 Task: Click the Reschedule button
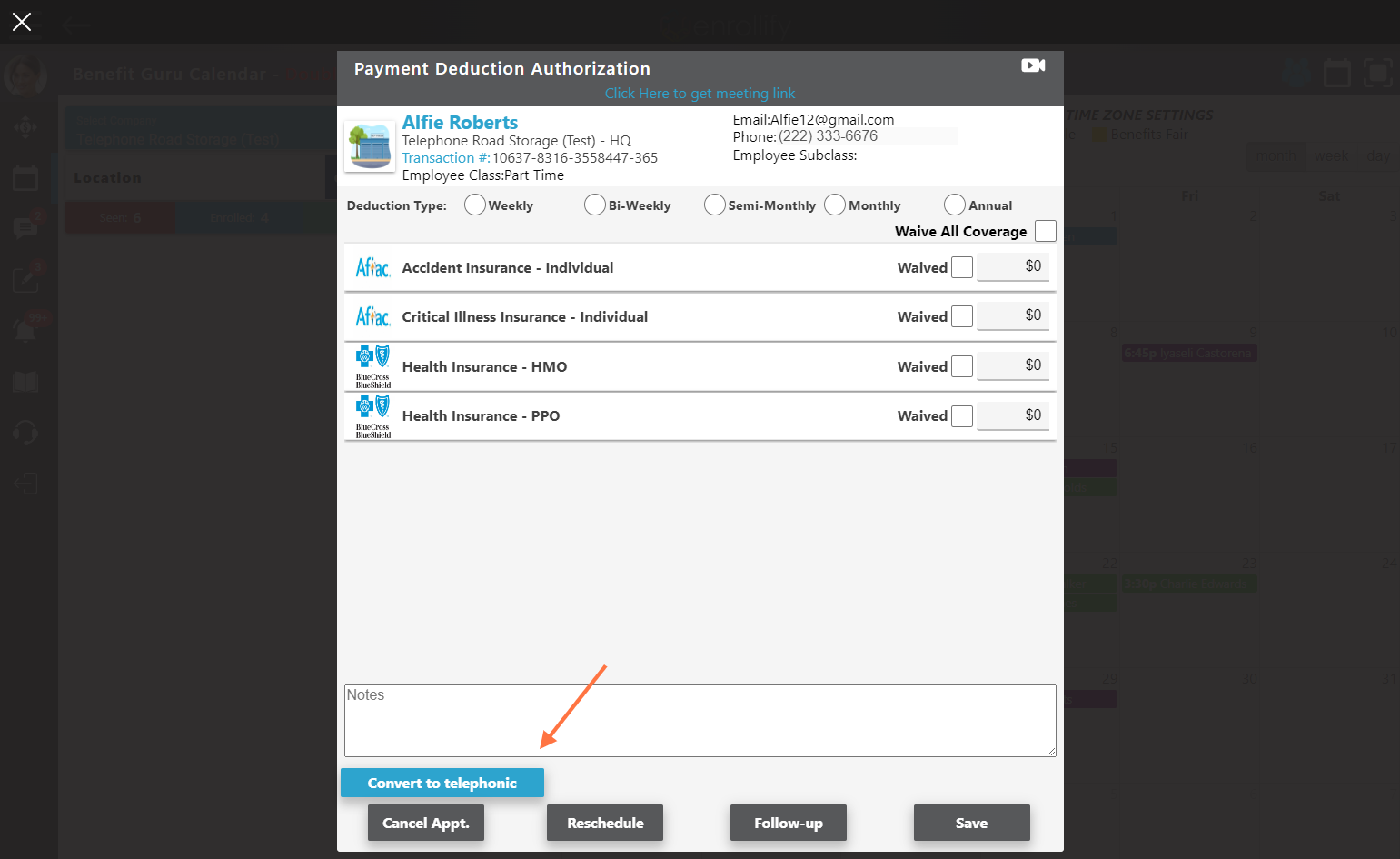[605, 823]
